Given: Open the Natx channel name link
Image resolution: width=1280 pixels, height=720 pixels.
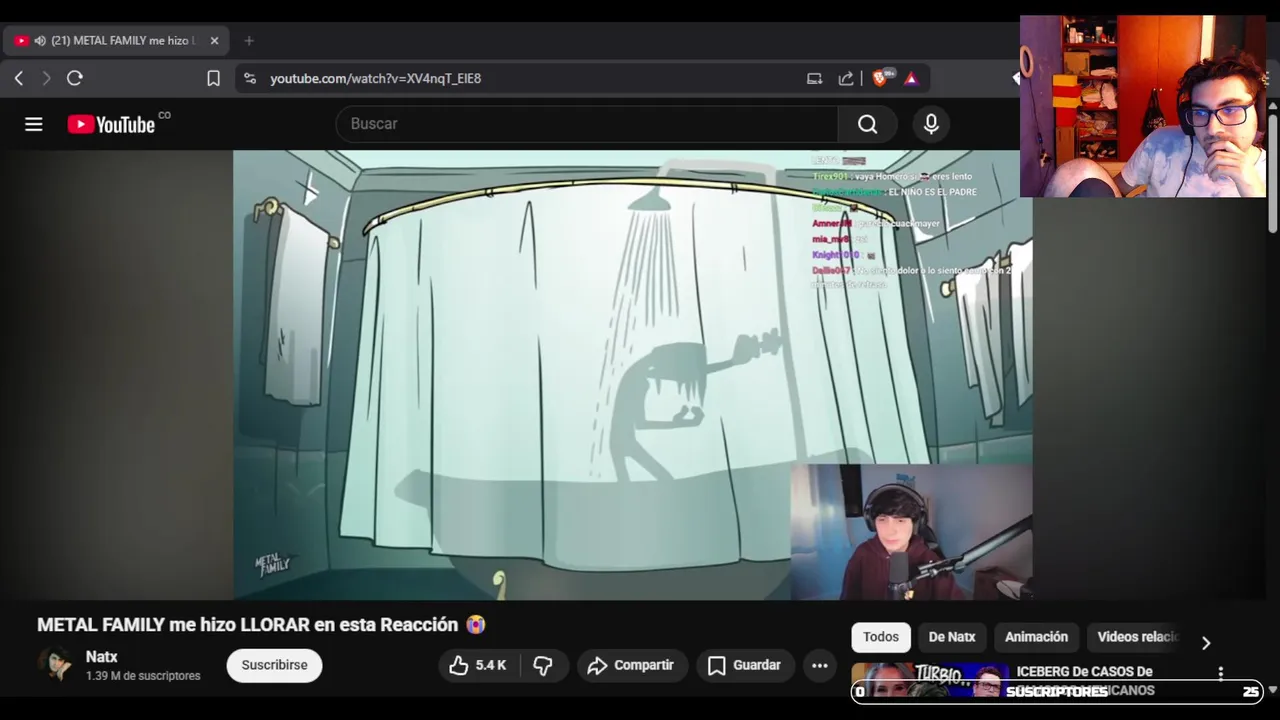Looking at the screenshot, I should point(102,657).
